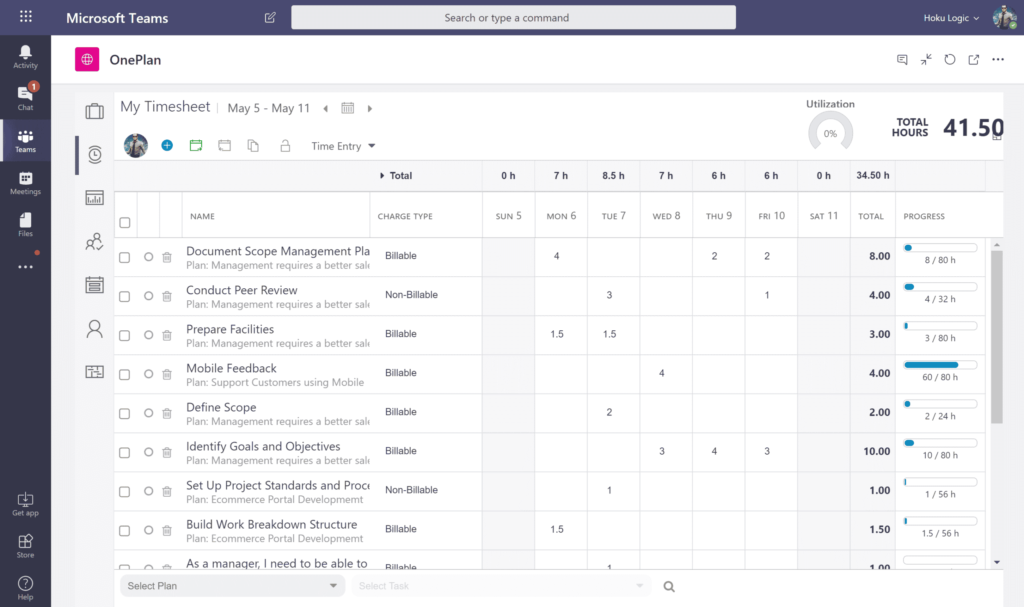Open the Teams Store
The width and height of the screenshot is (1024, 607).
[25, 546]
